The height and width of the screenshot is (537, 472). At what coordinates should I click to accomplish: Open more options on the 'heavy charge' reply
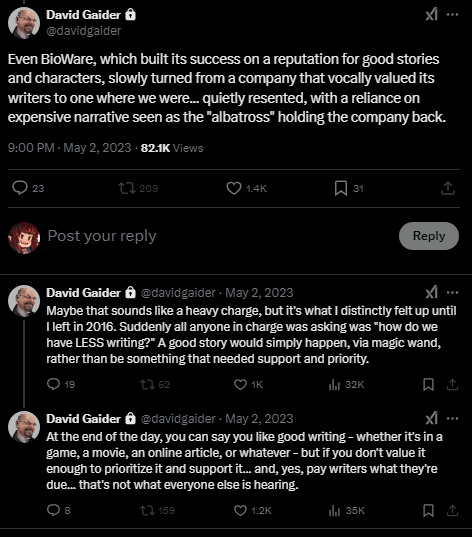coord(452,292)
